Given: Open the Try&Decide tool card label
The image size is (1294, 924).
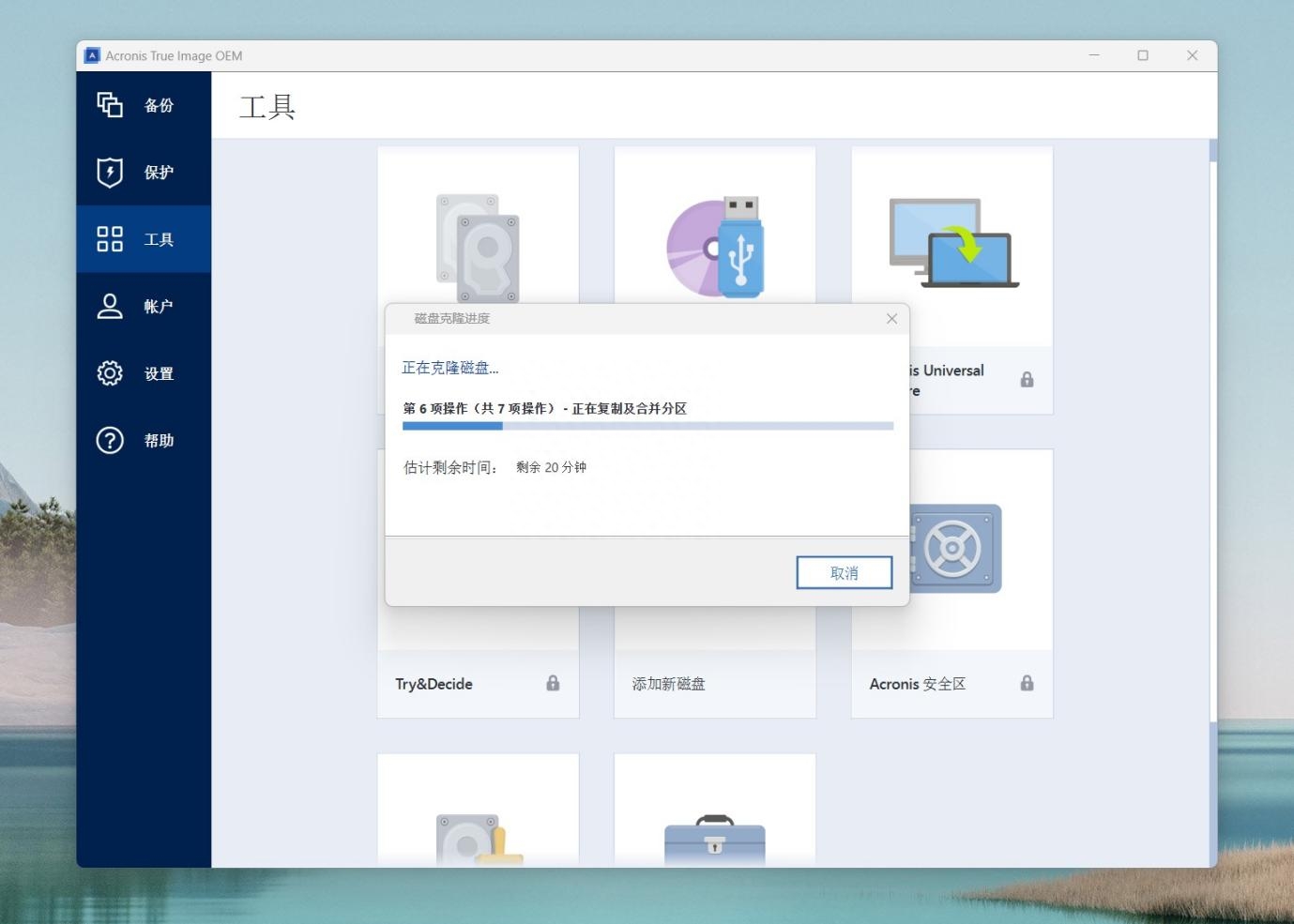Looking at the screenshot, I should pos(434,684).
